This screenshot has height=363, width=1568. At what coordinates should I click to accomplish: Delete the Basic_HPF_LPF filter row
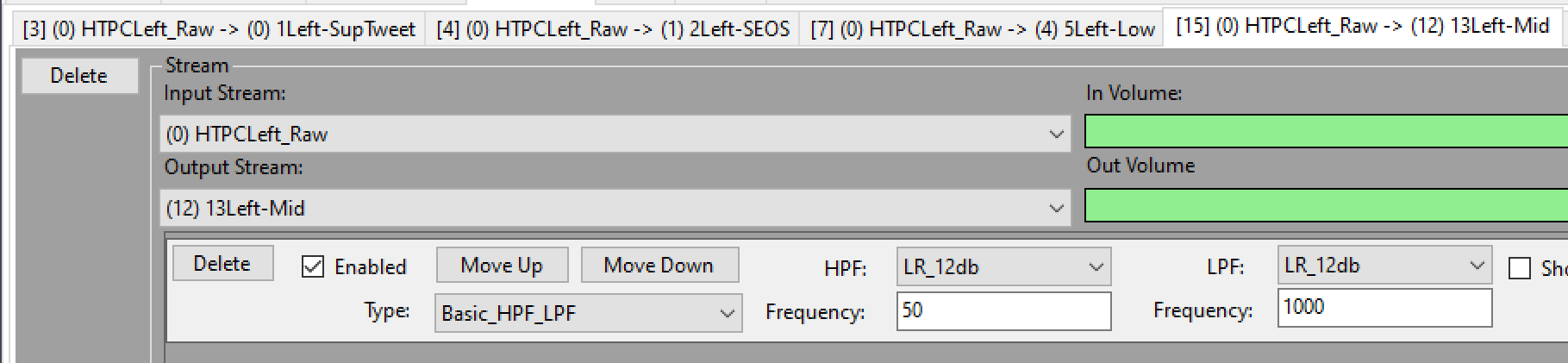pyautogui.click(x=222, y=264)
